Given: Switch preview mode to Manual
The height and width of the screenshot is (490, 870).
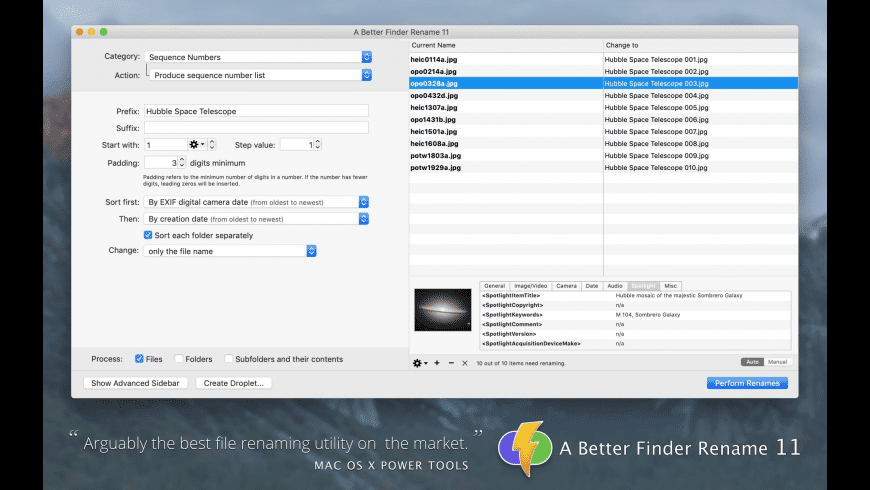Looking at the screenshot, I should (x=777, y=362).
